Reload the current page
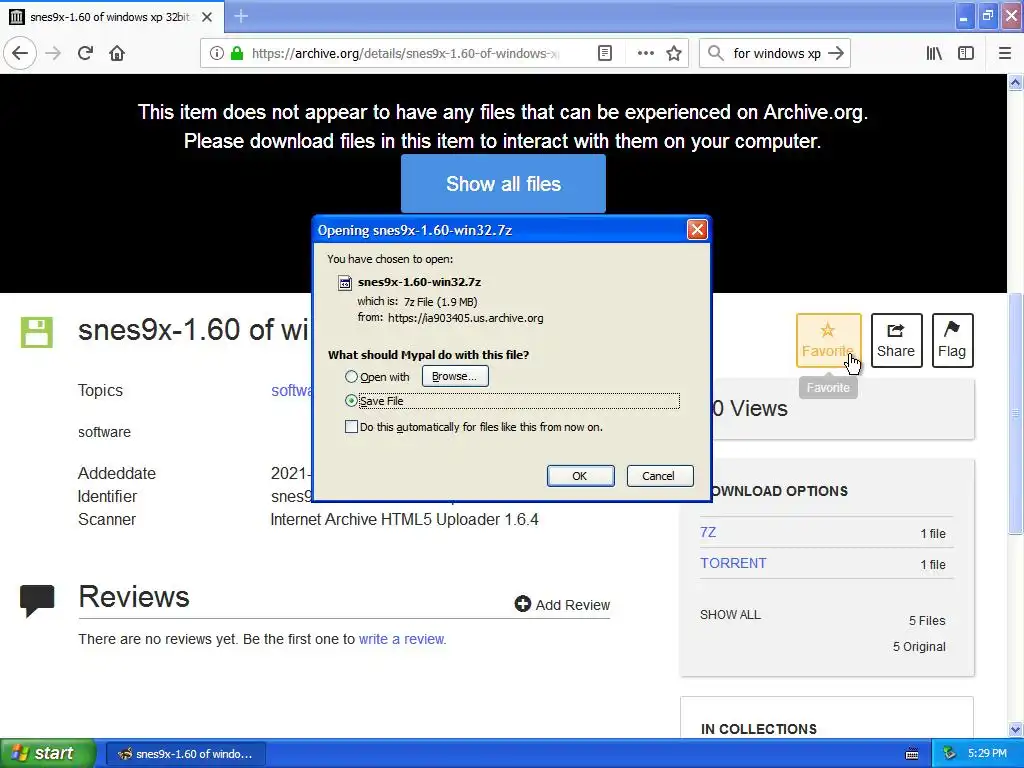 85,53
